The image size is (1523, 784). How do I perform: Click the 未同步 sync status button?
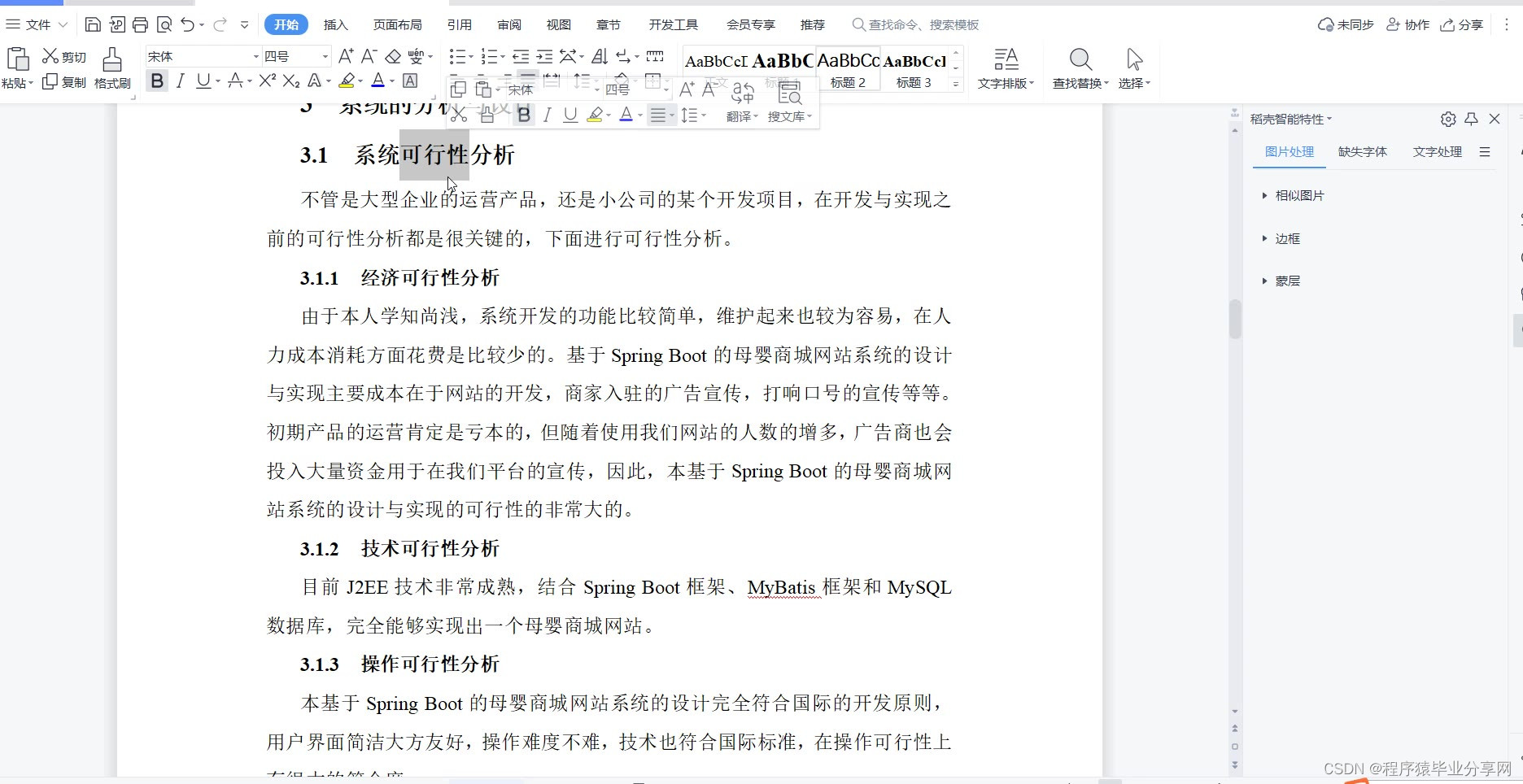1346,24
